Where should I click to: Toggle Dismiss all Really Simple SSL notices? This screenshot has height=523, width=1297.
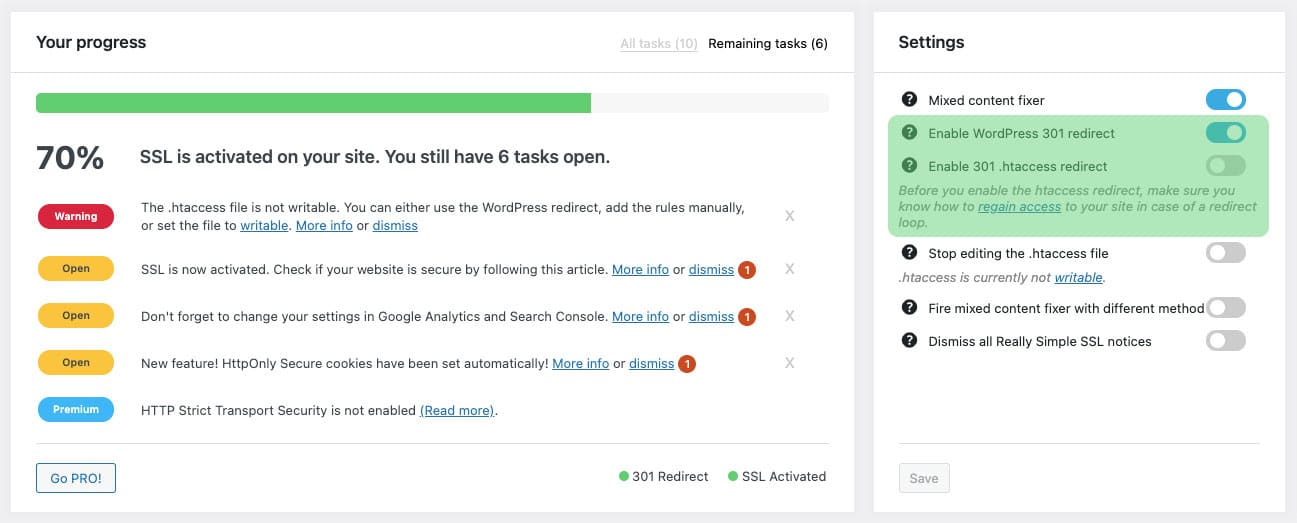pos(1226,341)
